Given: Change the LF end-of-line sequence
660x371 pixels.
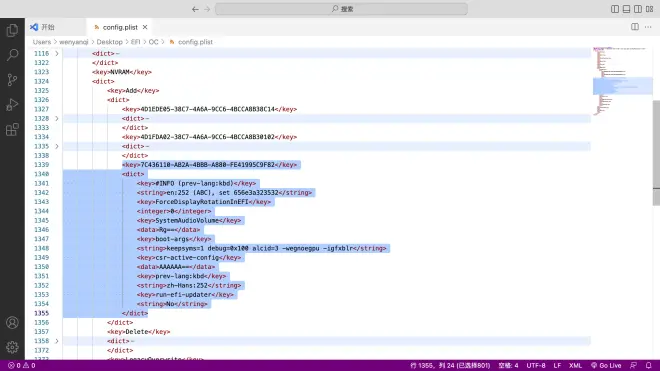Looking at the screenshot, I should click(557, 366).
